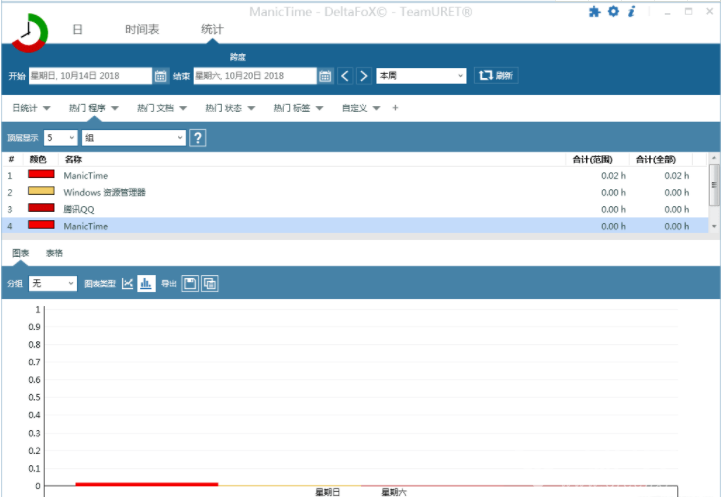Expand the 热门程序 dropdown arrow

[115, 108]
